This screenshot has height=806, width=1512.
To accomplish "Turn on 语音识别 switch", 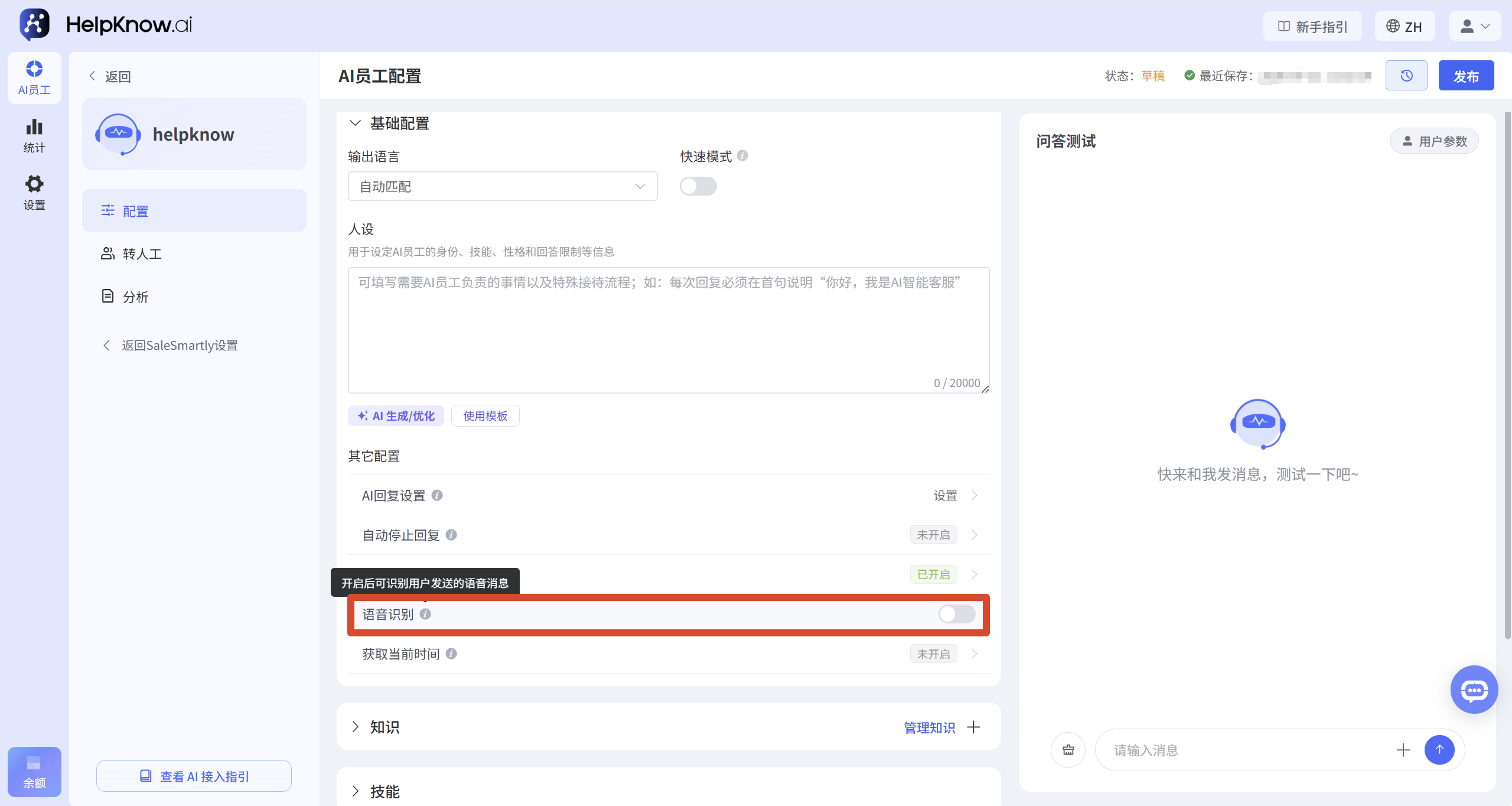I will click(957, 614).
